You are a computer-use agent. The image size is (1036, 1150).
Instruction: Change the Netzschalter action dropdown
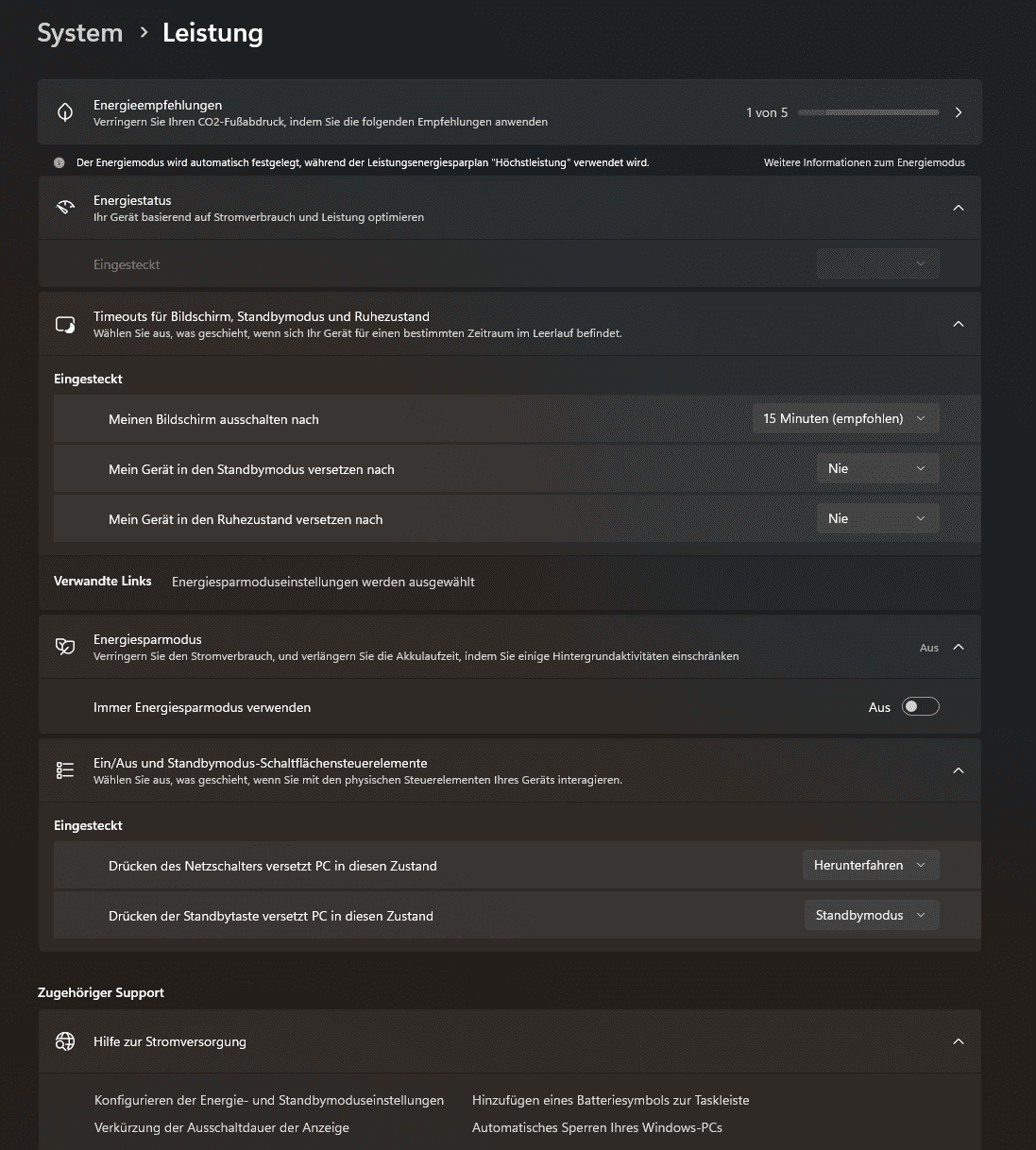coord(870,865)
